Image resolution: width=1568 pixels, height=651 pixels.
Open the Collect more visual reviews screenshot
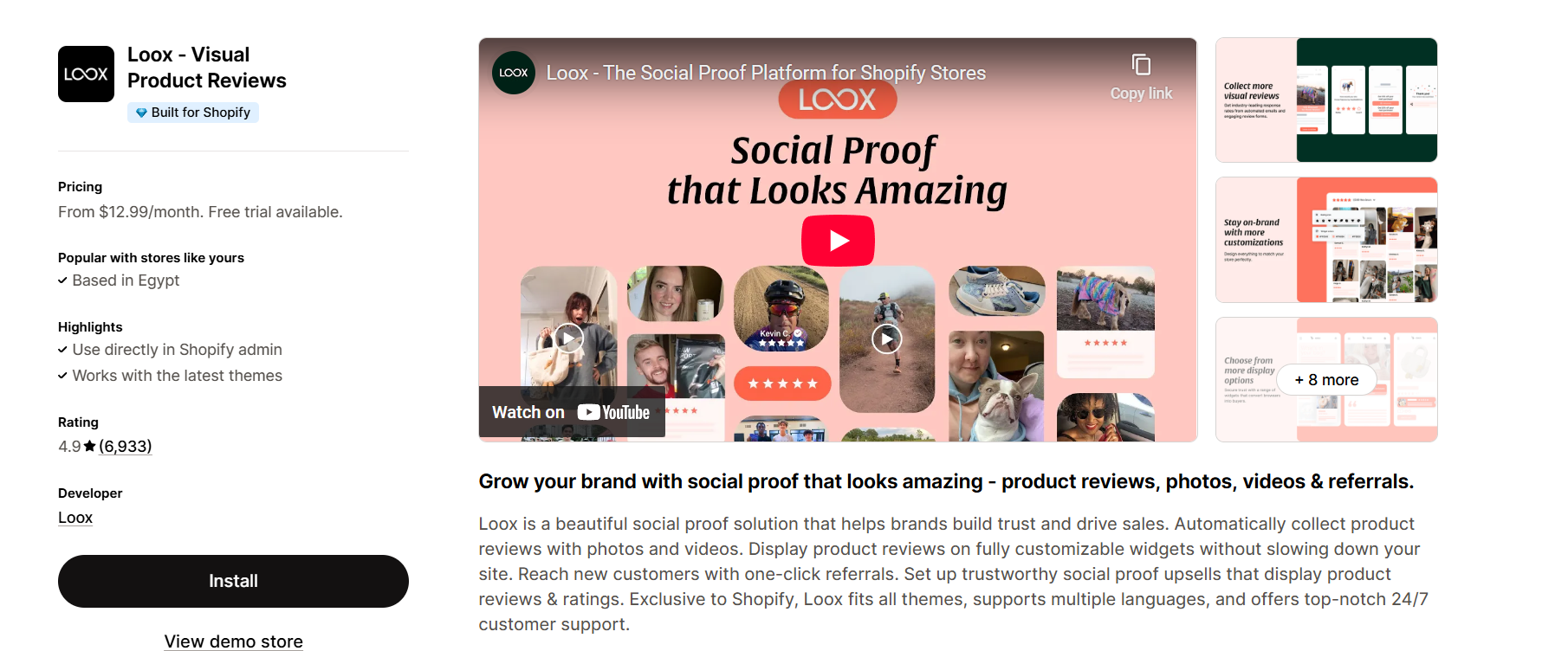tap(1326, 100)
